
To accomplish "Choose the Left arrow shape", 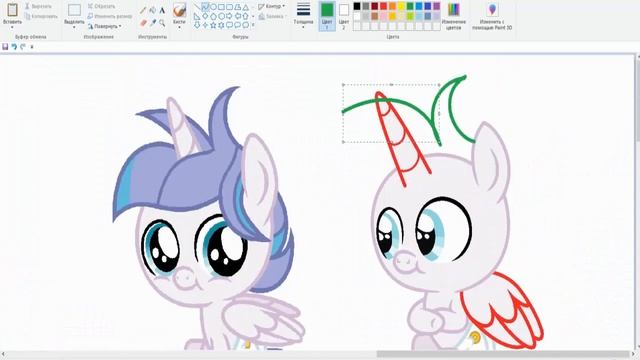I will pyautogui.click(x=238, y=16).
